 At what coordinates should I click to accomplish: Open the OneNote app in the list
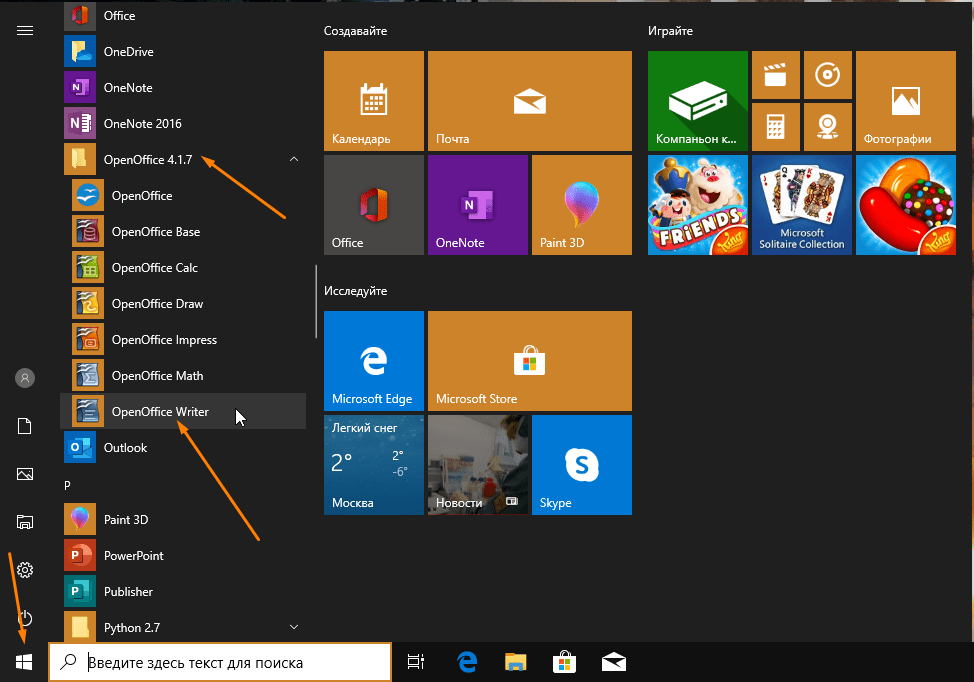click(183, 88)
